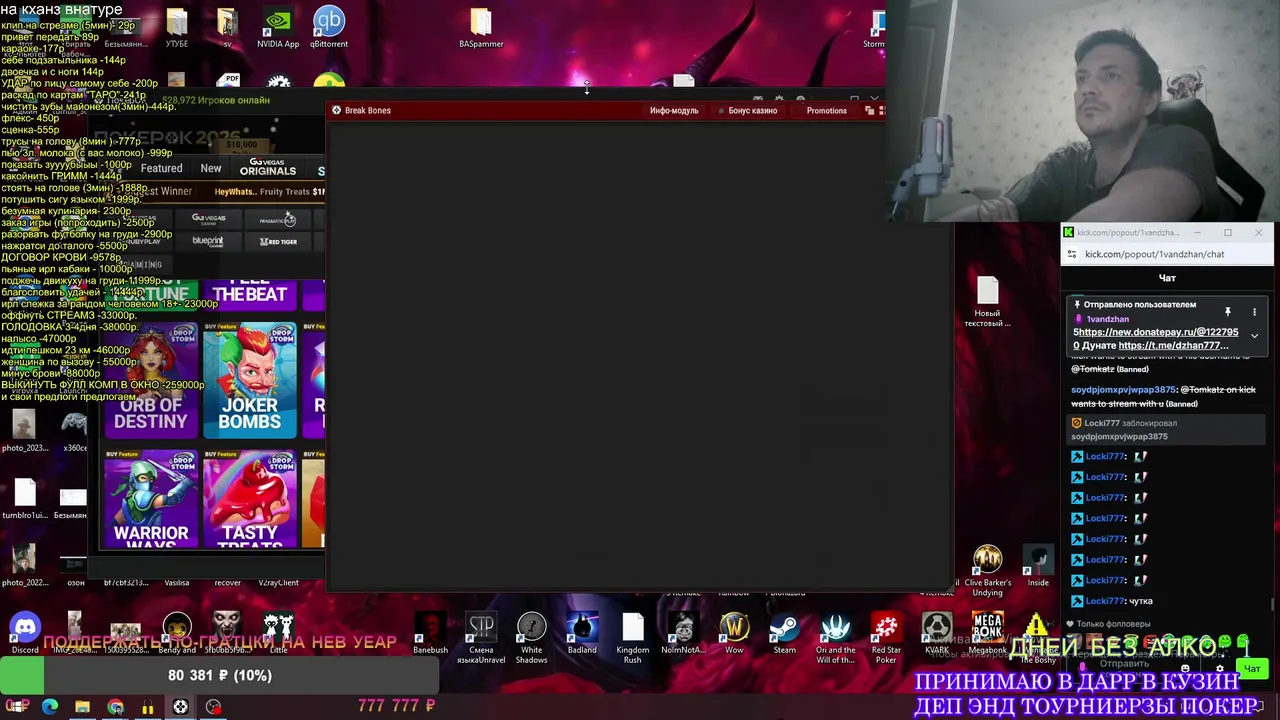Open the Discord desktop shortcut
The height and width of the screenshot is (720, 1280).
25,634
